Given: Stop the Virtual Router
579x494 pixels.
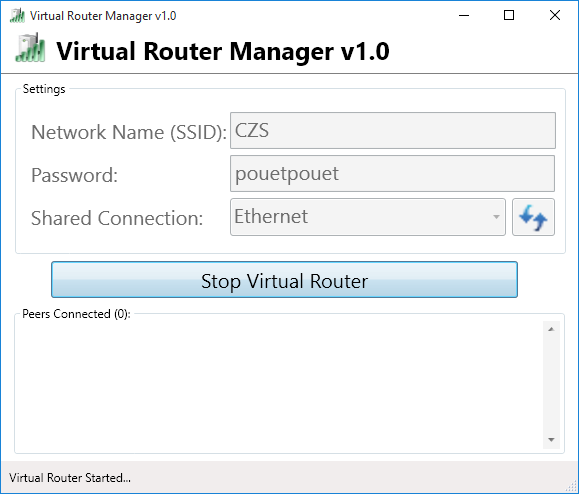Looking at the screenshot, I should click(x=284, y=279).
